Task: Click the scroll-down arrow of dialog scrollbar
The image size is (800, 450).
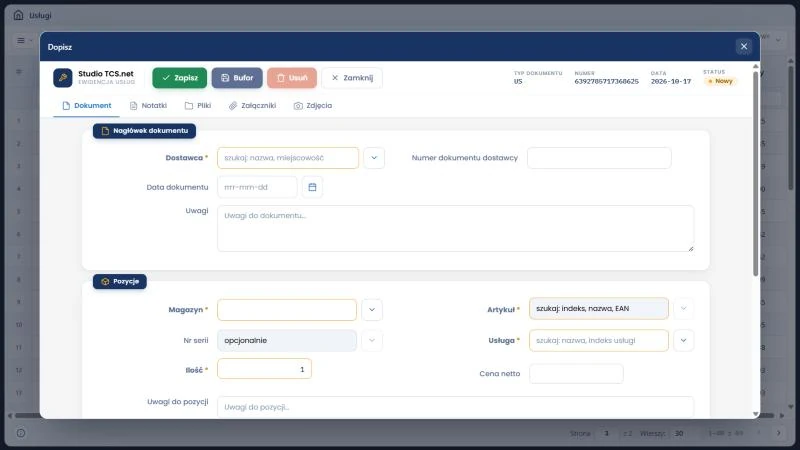Action: click(x=756, y=414)
